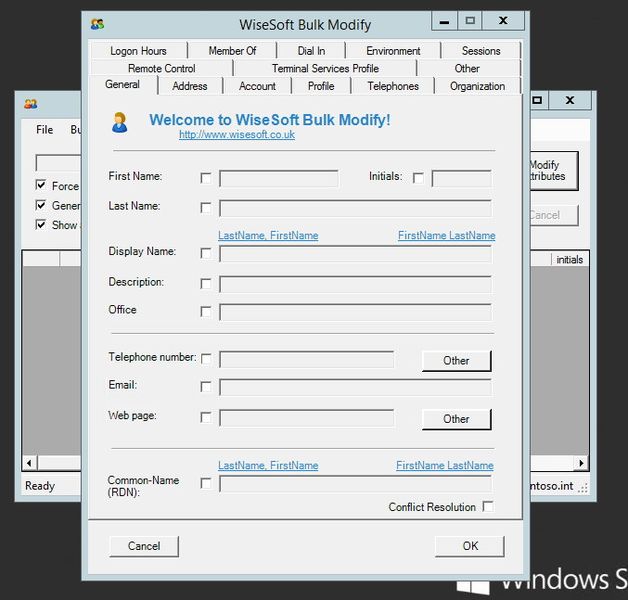The height and width of the screenshot is (600, 628).
Task: Tick the Last Name checkbox
Action: coord(206,208)
